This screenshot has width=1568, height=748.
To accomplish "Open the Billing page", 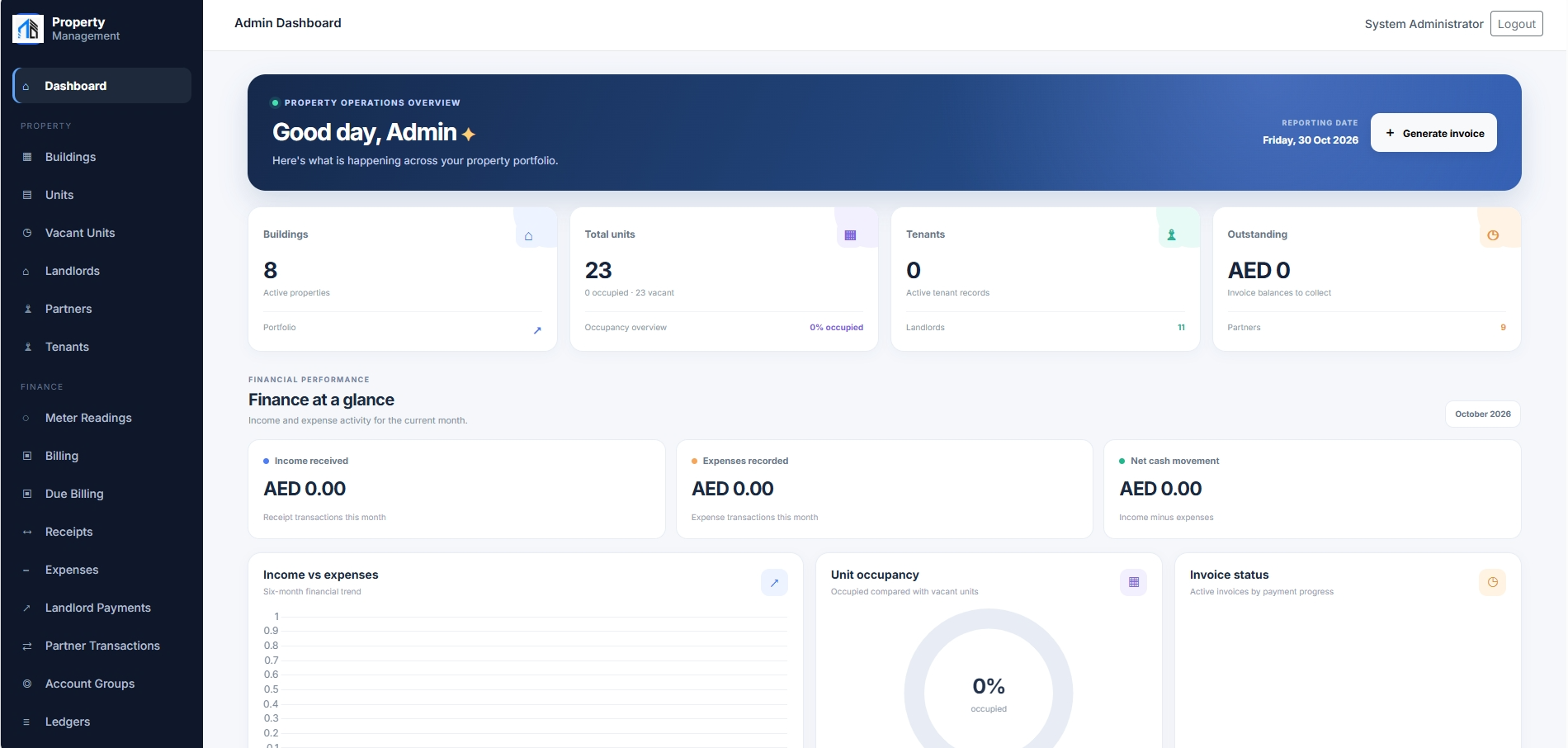I will 102,456.
